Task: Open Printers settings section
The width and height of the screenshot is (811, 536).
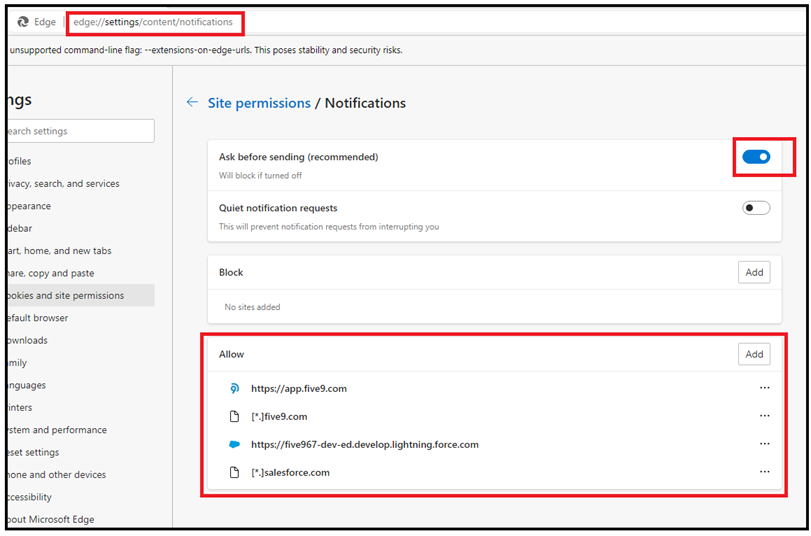Action: (x=81, y=407)
